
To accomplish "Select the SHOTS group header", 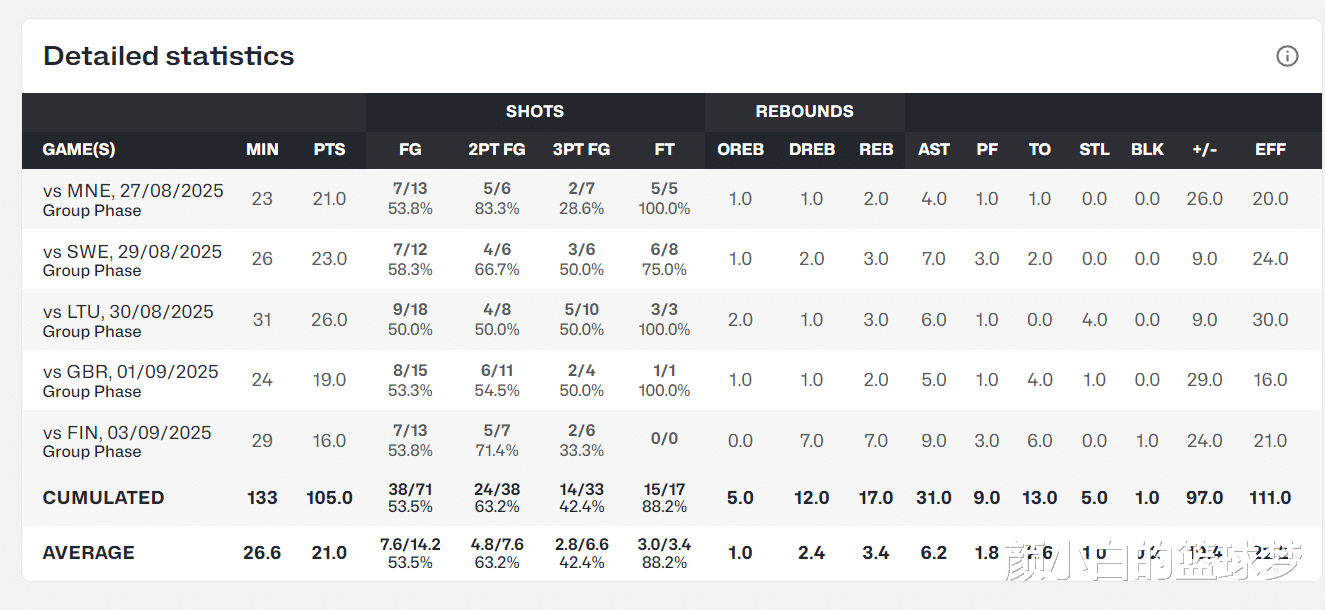I will pos(535,111).
